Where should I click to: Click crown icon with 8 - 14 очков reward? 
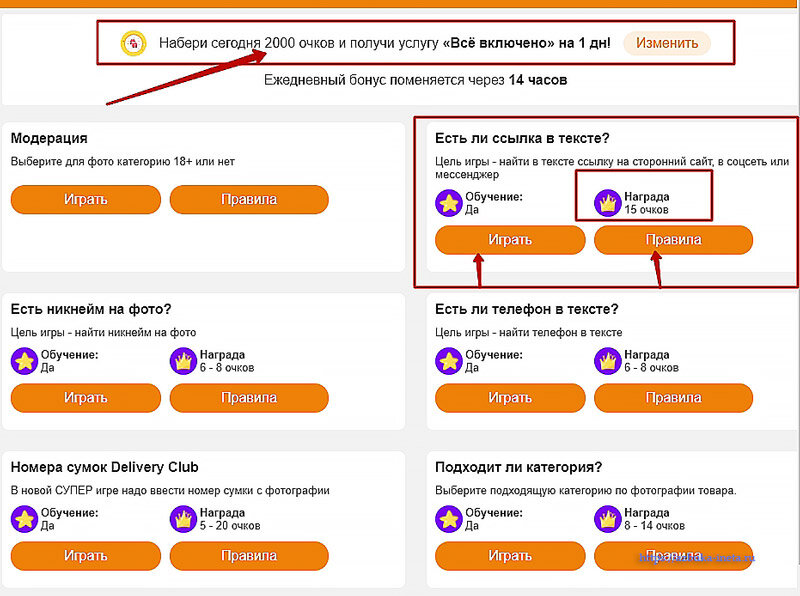point(608,519)
